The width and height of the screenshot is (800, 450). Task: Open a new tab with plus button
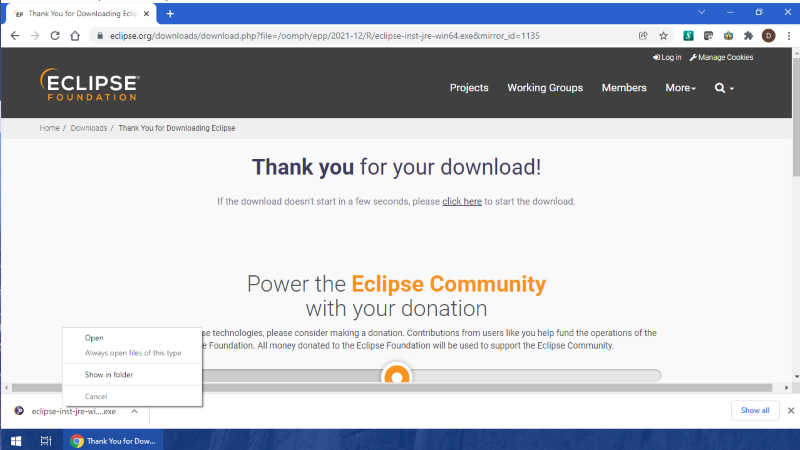170,14
